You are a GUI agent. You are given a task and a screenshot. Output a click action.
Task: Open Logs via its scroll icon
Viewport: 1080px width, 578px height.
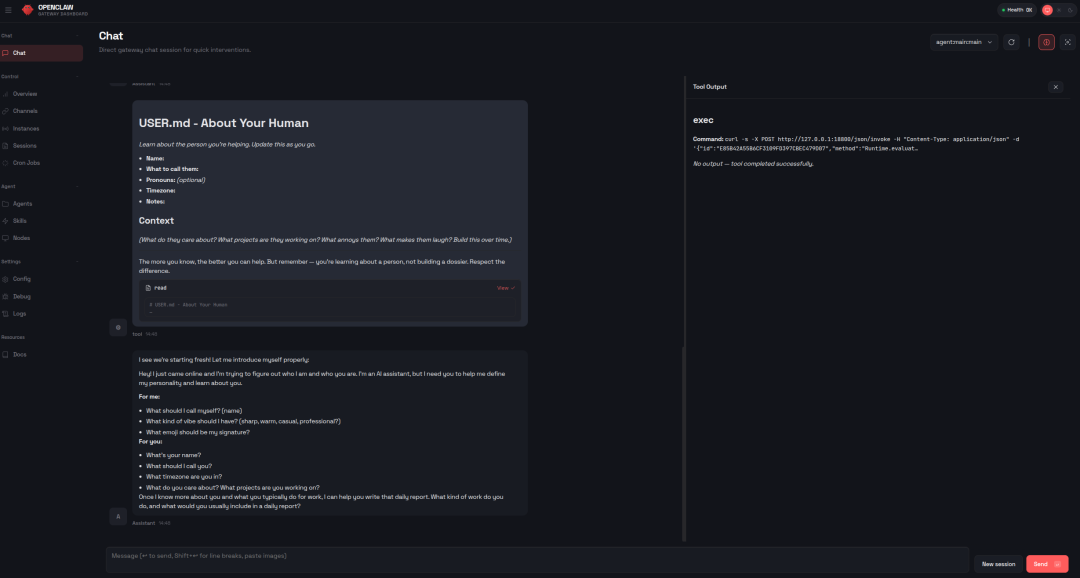tap(6, 313)
